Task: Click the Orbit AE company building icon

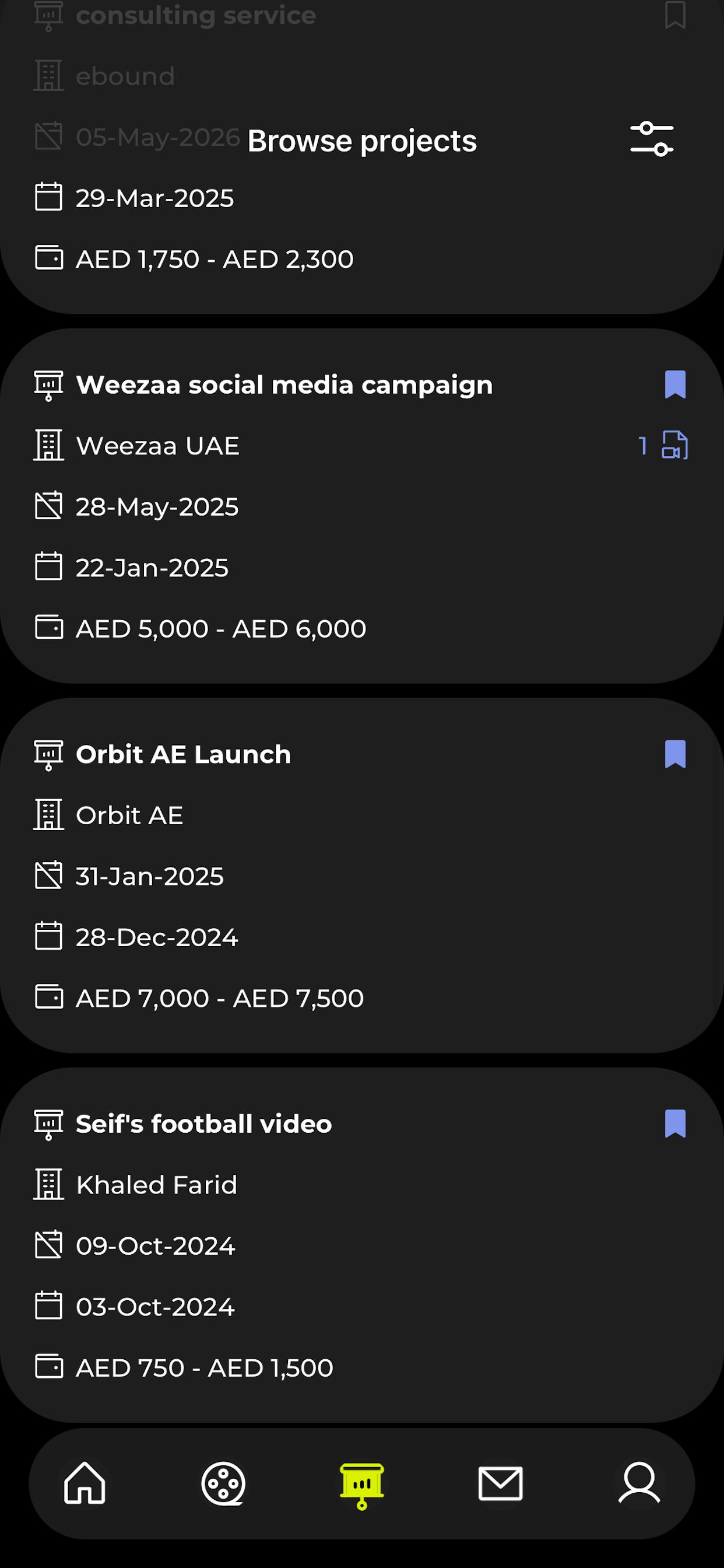Action: (48, 814)
